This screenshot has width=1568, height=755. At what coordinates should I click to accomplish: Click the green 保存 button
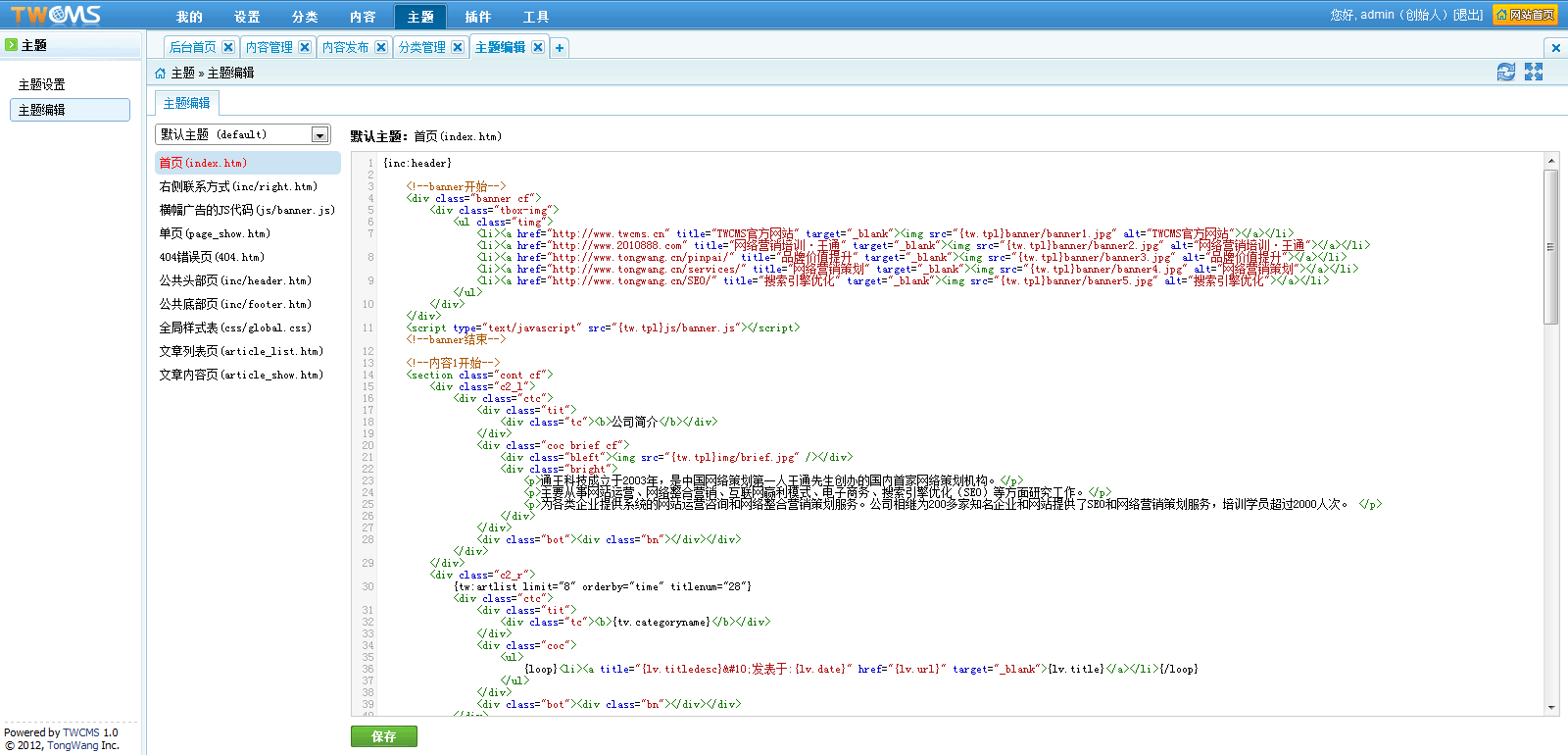384,736
